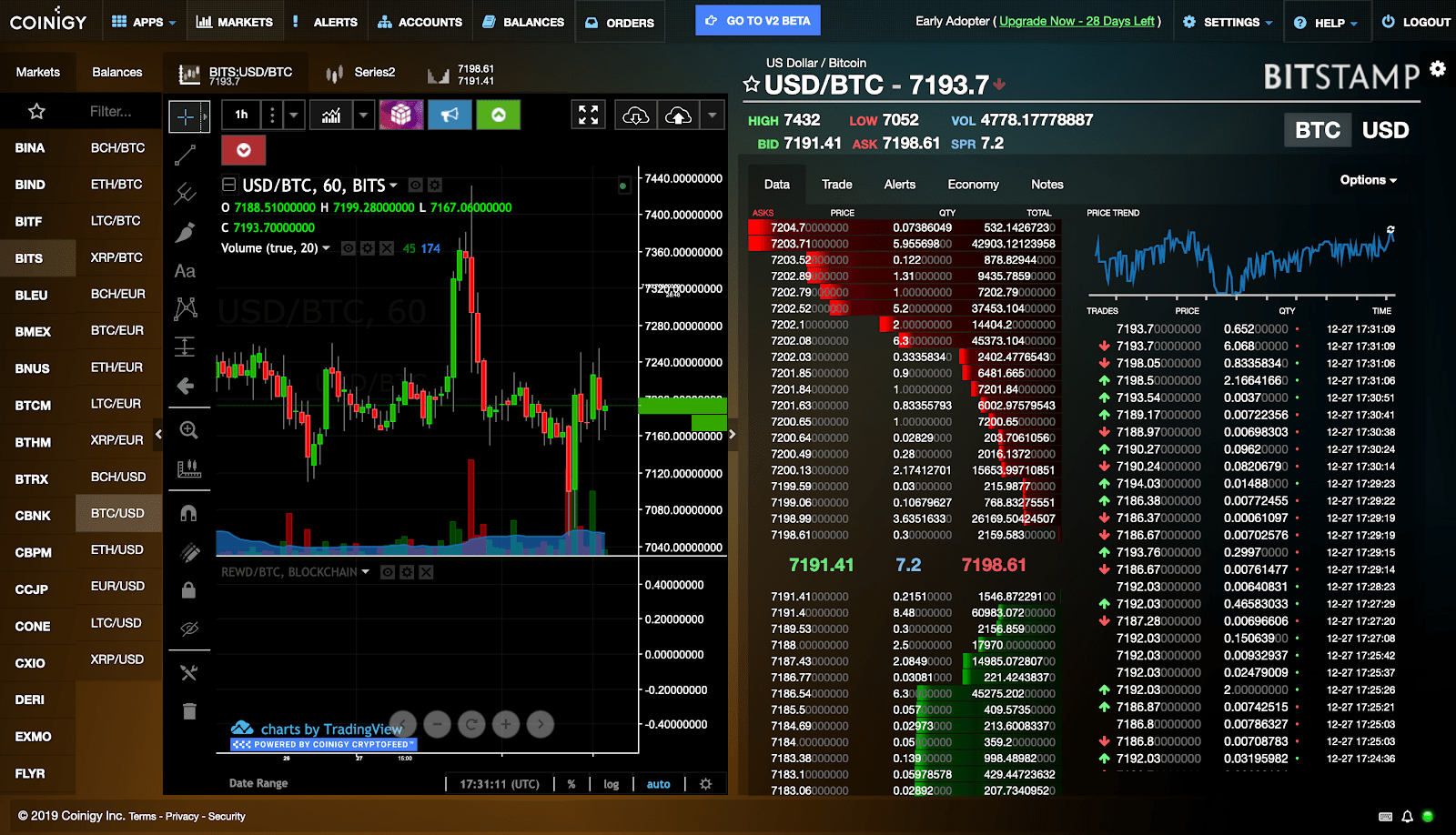Toggle percent scale on chart
This screenshot has height=835, width=1456.
tap(571, 784)
